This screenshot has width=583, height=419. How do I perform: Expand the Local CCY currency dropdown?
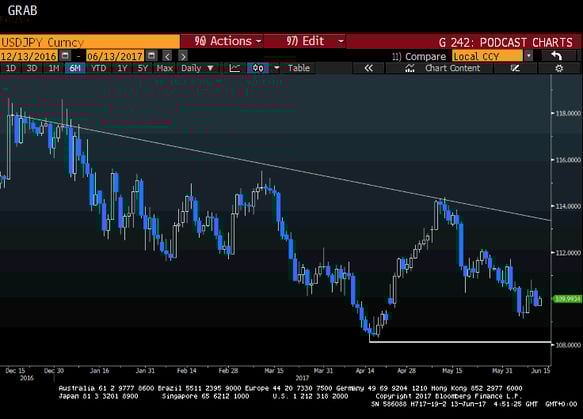tap(528, 56)
